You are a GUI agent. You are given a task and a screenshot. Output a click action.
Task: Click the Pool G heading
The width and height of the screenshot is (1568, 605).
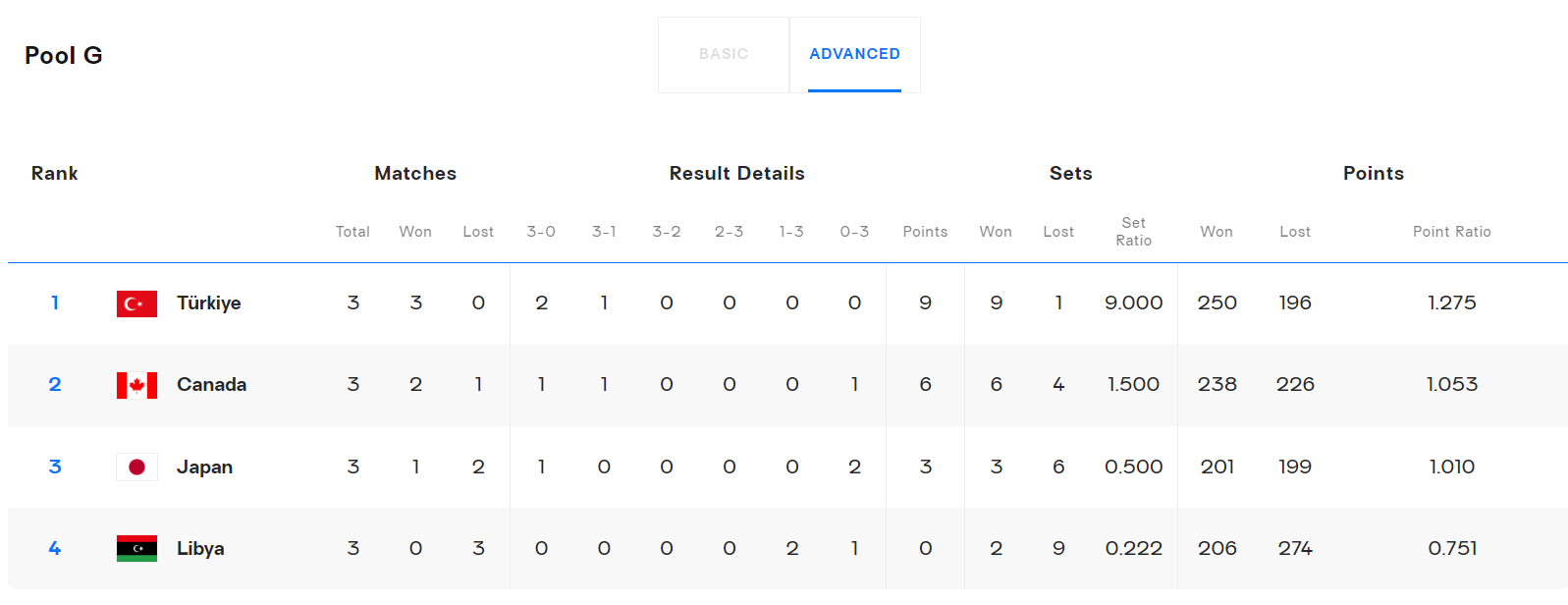[64, 56]
